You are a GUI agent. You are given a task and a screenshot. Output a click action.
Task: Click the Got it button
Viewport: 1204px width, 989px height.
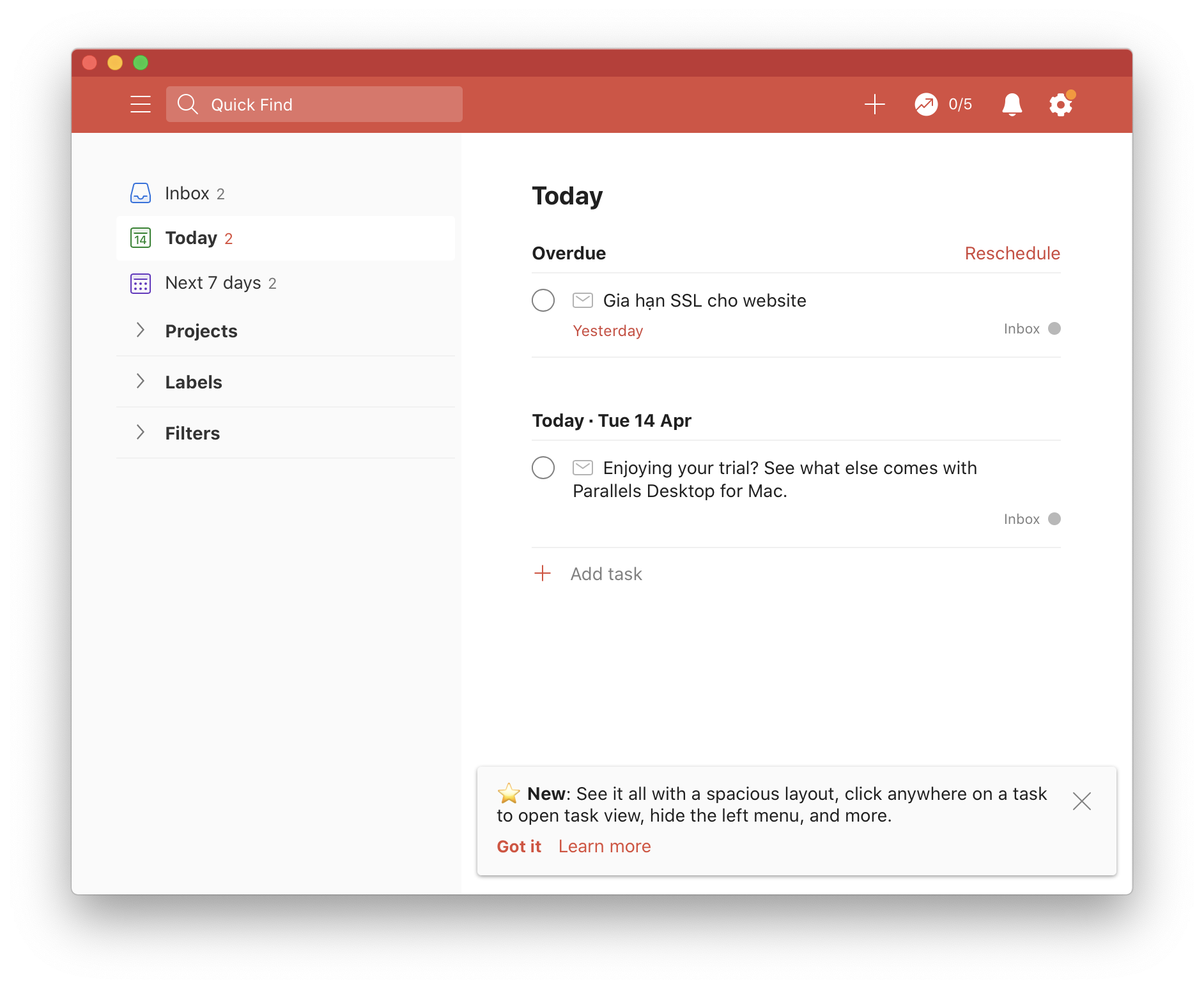(x=518, y=846)
